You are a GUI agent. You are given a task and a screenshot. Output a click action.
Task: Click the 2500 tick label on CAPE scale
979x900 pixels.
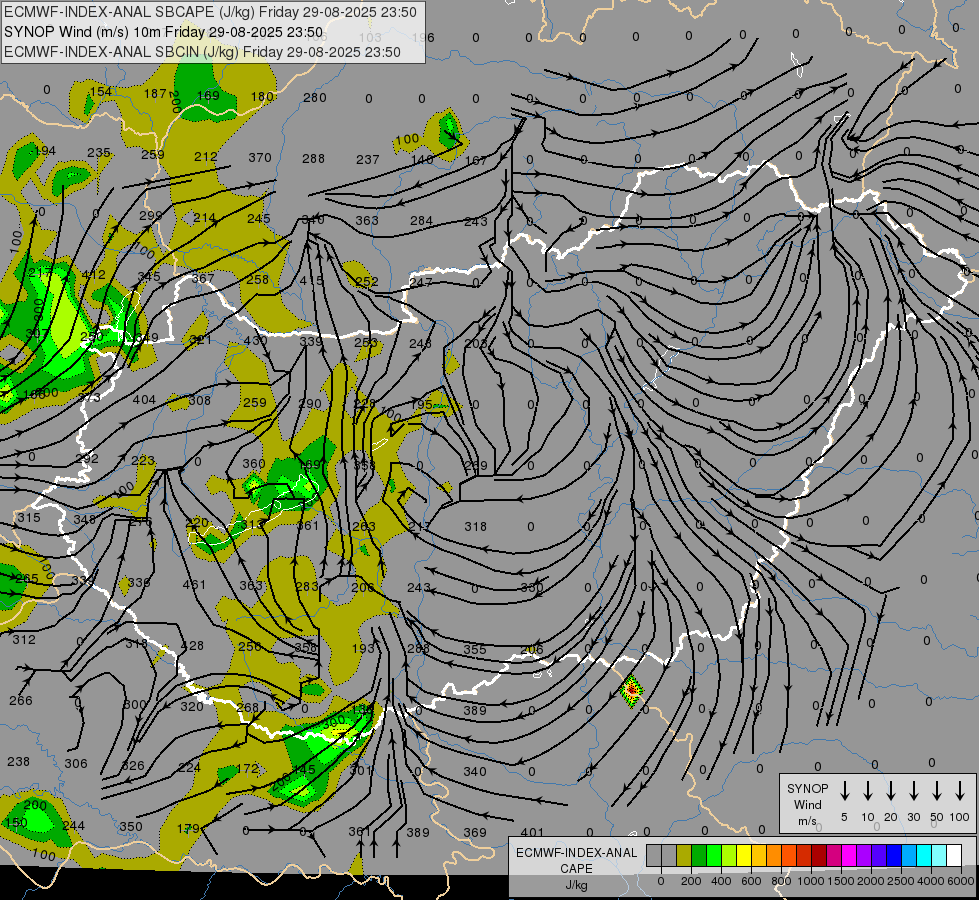(x=900, y=881)
